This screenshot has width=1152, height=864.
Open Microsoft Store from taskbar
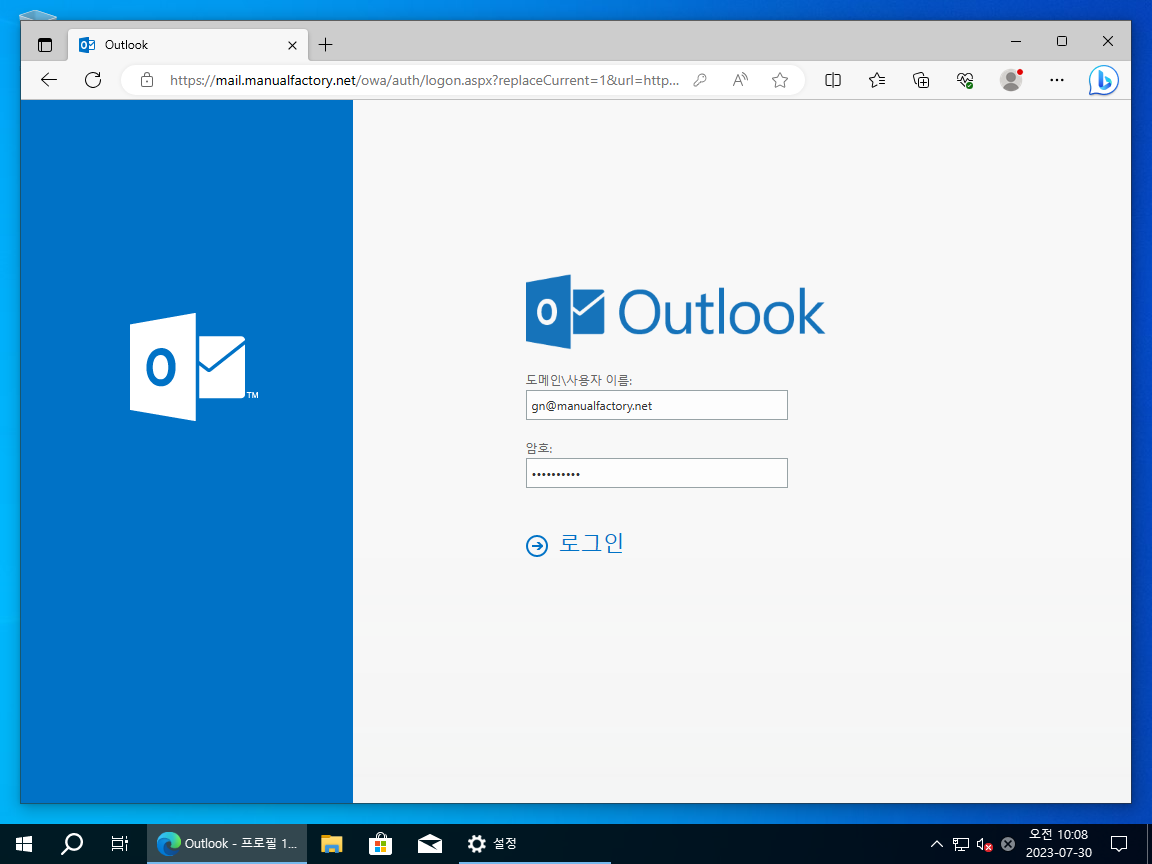381,843
